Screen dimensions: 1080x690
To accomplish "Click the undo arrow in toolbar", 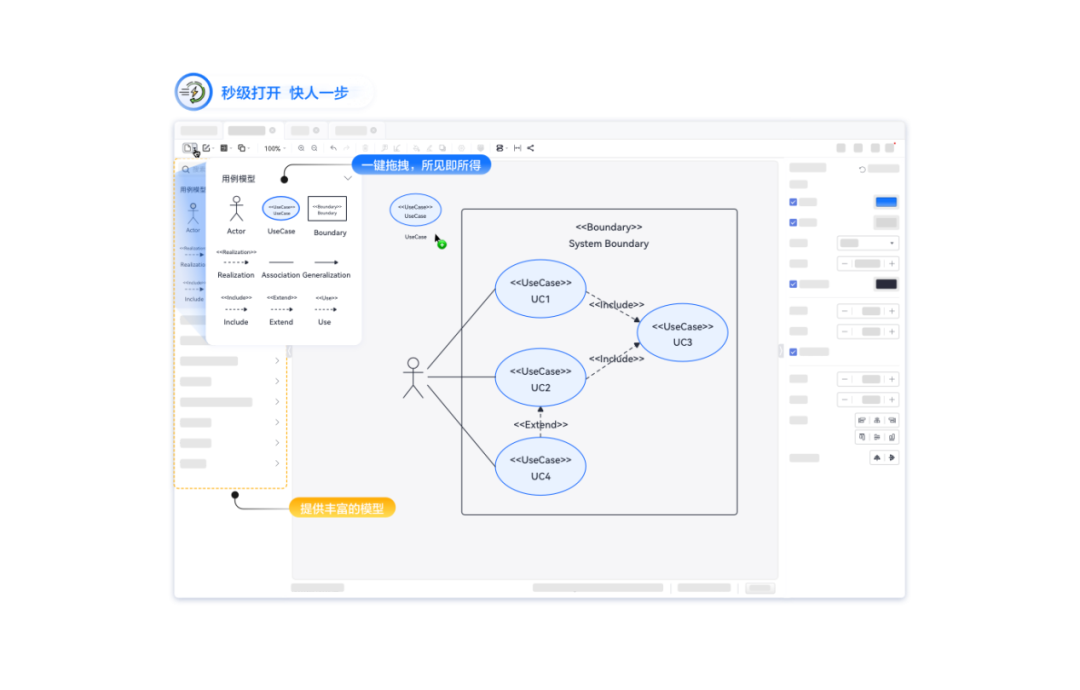I will (333, 148).
